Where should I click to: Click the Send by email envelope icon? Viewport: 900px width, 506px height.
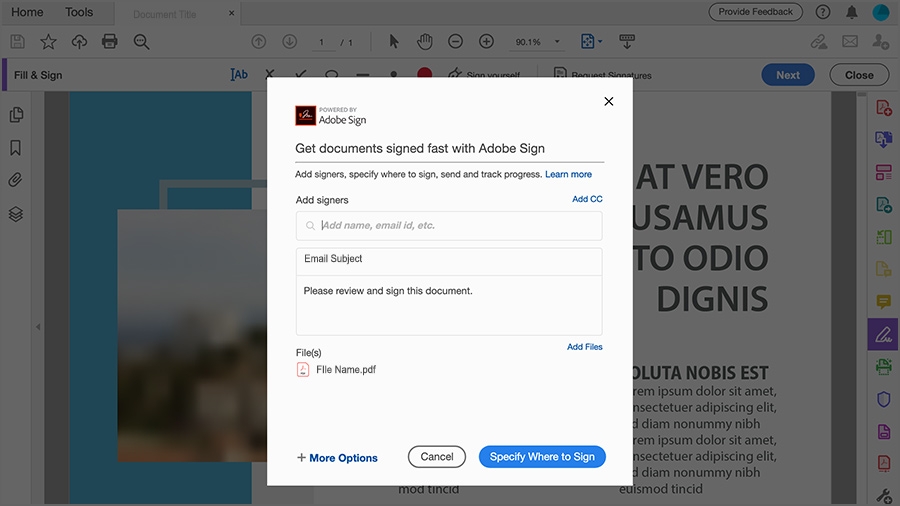[850, 41]
